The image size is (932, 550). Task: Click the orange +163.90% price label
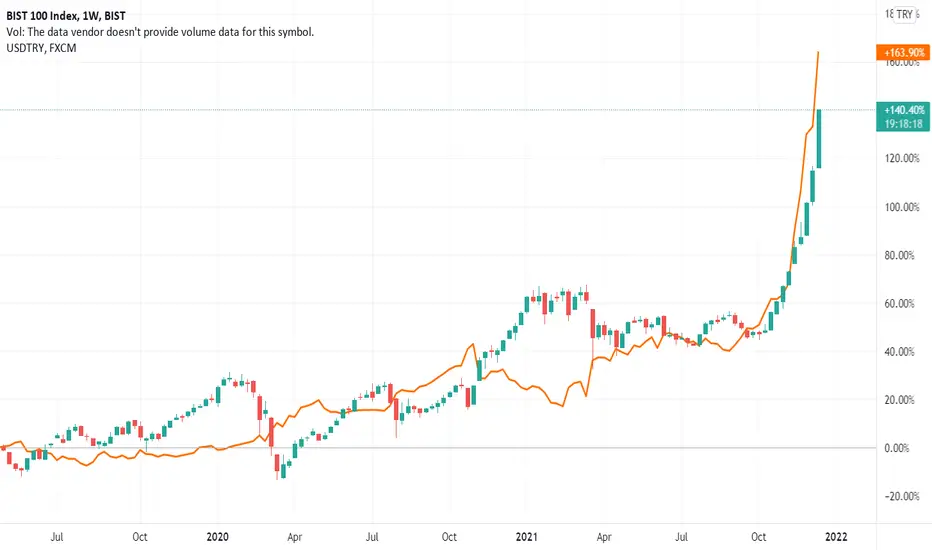click(903, 52)
